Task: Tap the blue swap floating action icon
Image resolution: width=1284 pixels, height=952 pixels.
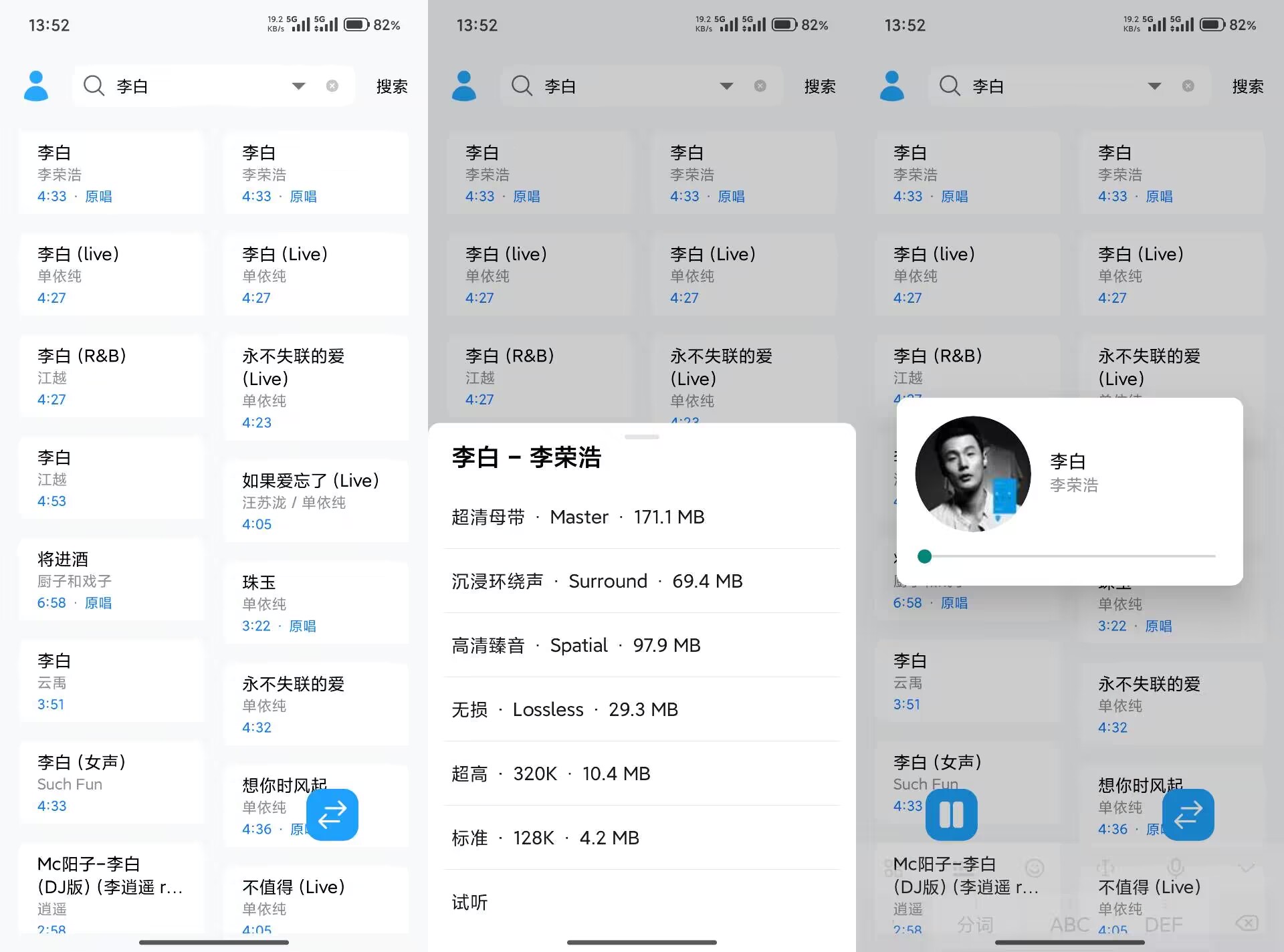Action: (x=332, y=814)
